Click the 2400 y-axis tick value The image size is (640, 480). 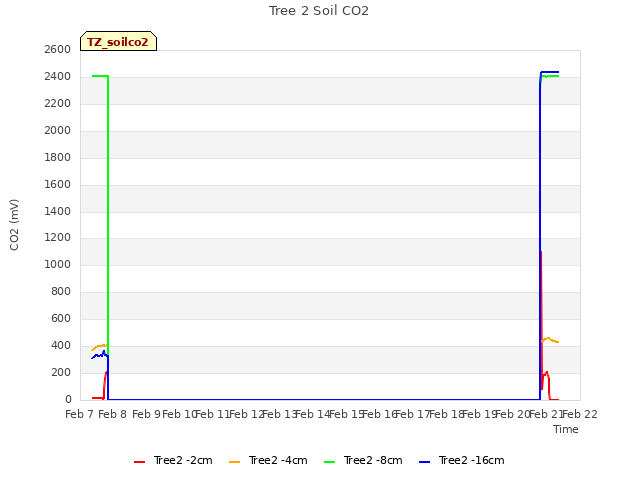pos(58,76)
